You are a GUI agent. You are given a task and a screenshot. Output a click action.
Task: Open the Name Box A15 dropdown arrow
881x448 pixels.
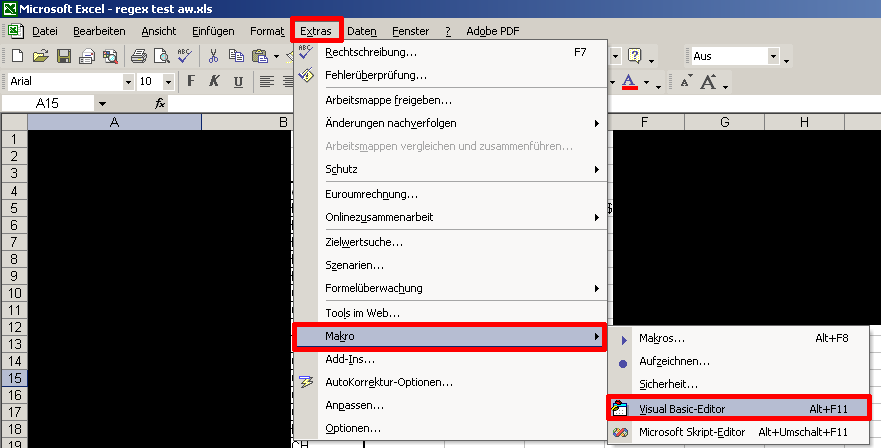102,103
